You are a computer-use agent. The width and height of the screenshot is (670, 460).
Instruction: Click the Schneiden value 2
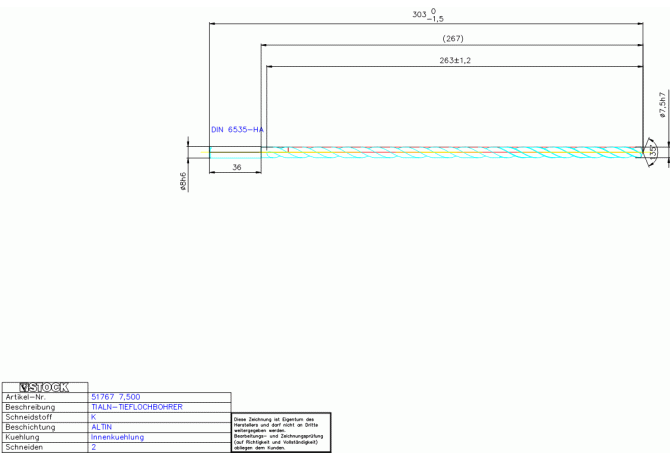tap(94, 447)
